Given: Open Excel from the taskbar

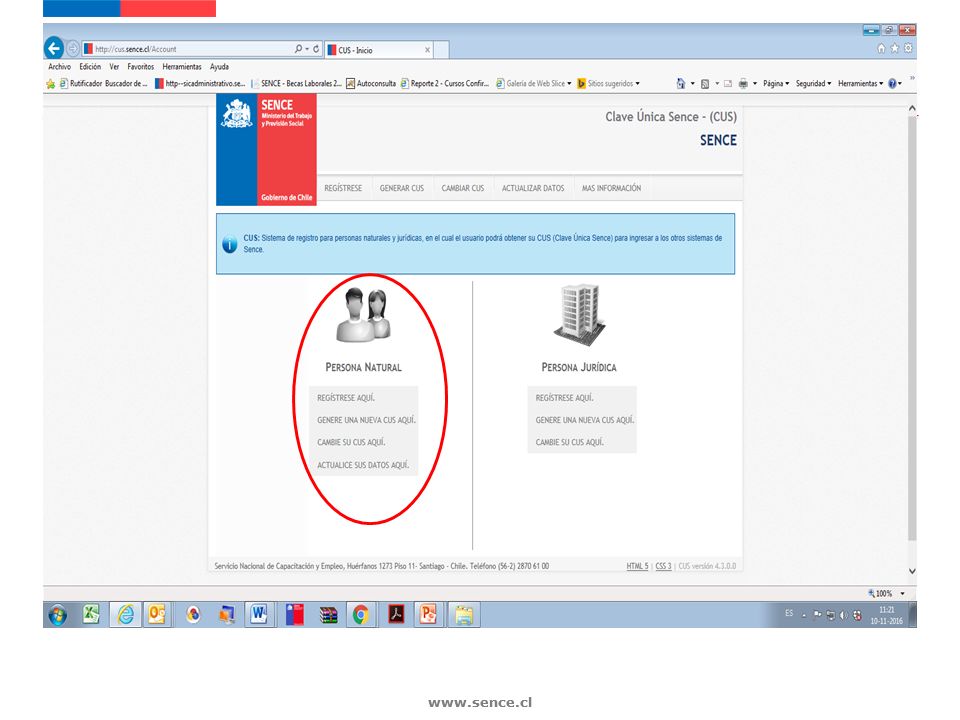Looking at the screenshot, I should click(91, 614).
